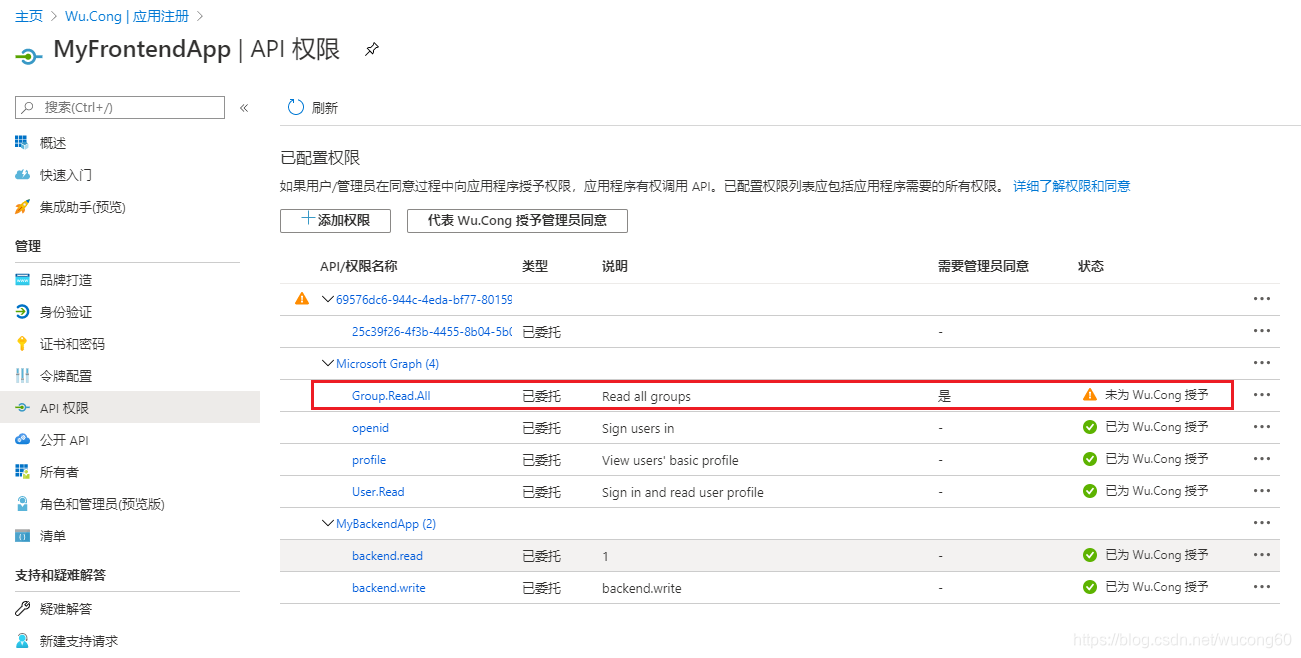Click the bars icon beside 令牌配置
This screenshot has width=1301, height=658.
click(22, 376)
